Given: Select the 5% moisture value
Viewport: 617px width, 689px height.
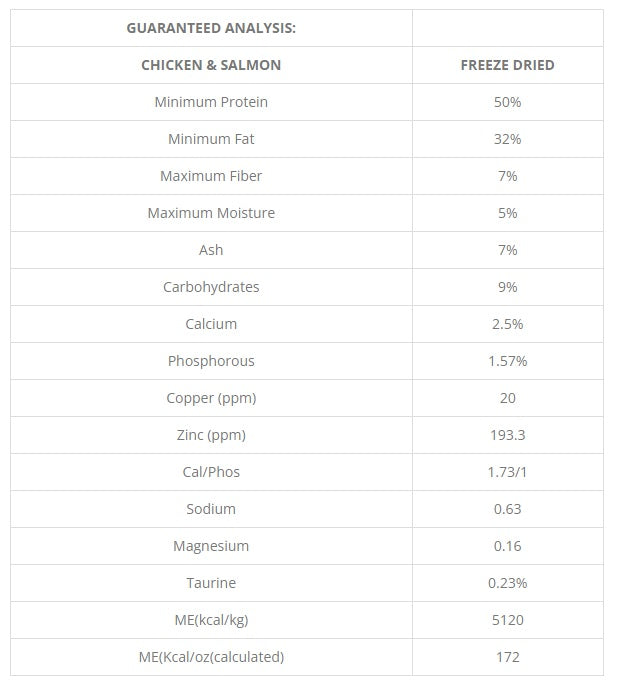Looking at the screenshot, I should (508, 213).
